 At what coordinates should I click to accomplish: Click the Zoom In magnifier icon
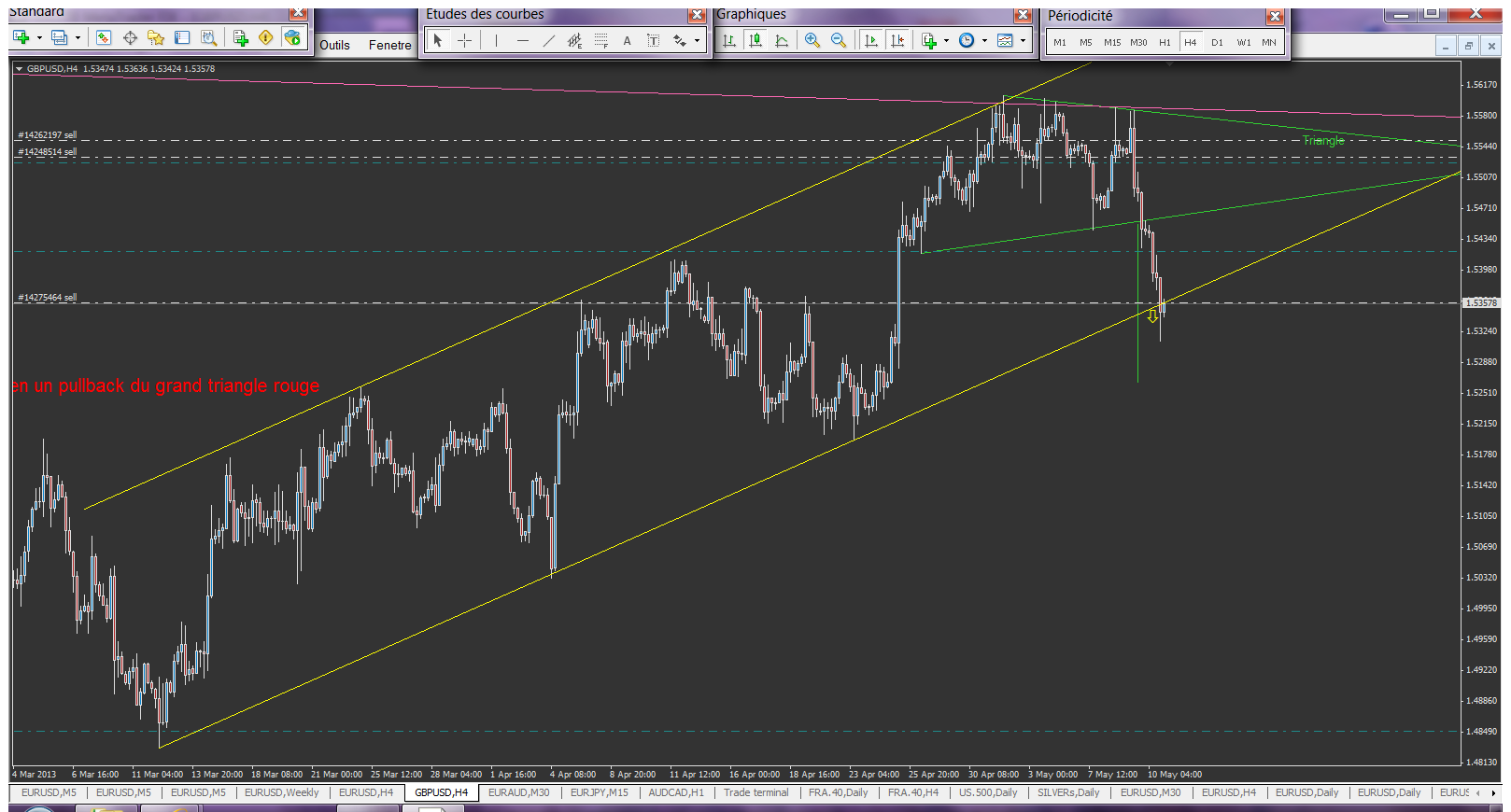pos(812,40)
